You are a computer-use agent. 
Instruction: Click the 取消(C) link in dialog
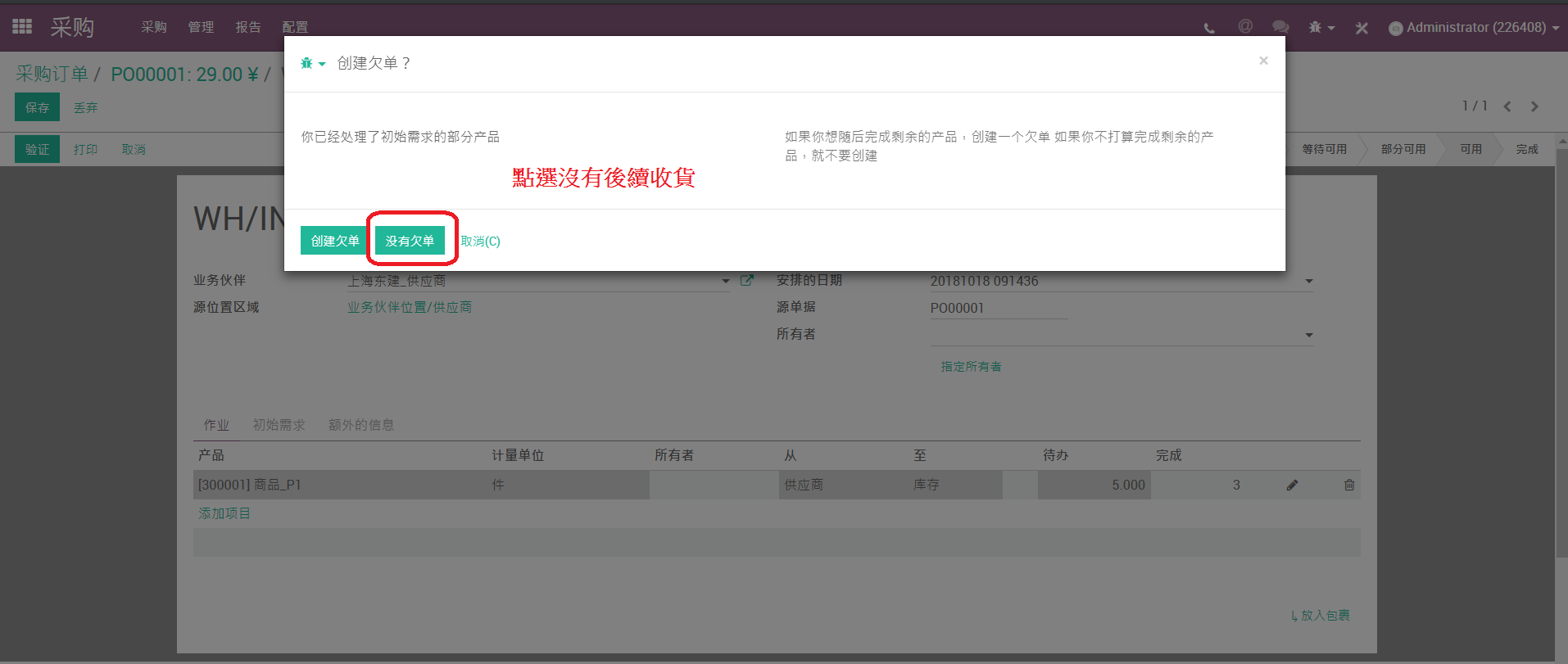(480, 242)
